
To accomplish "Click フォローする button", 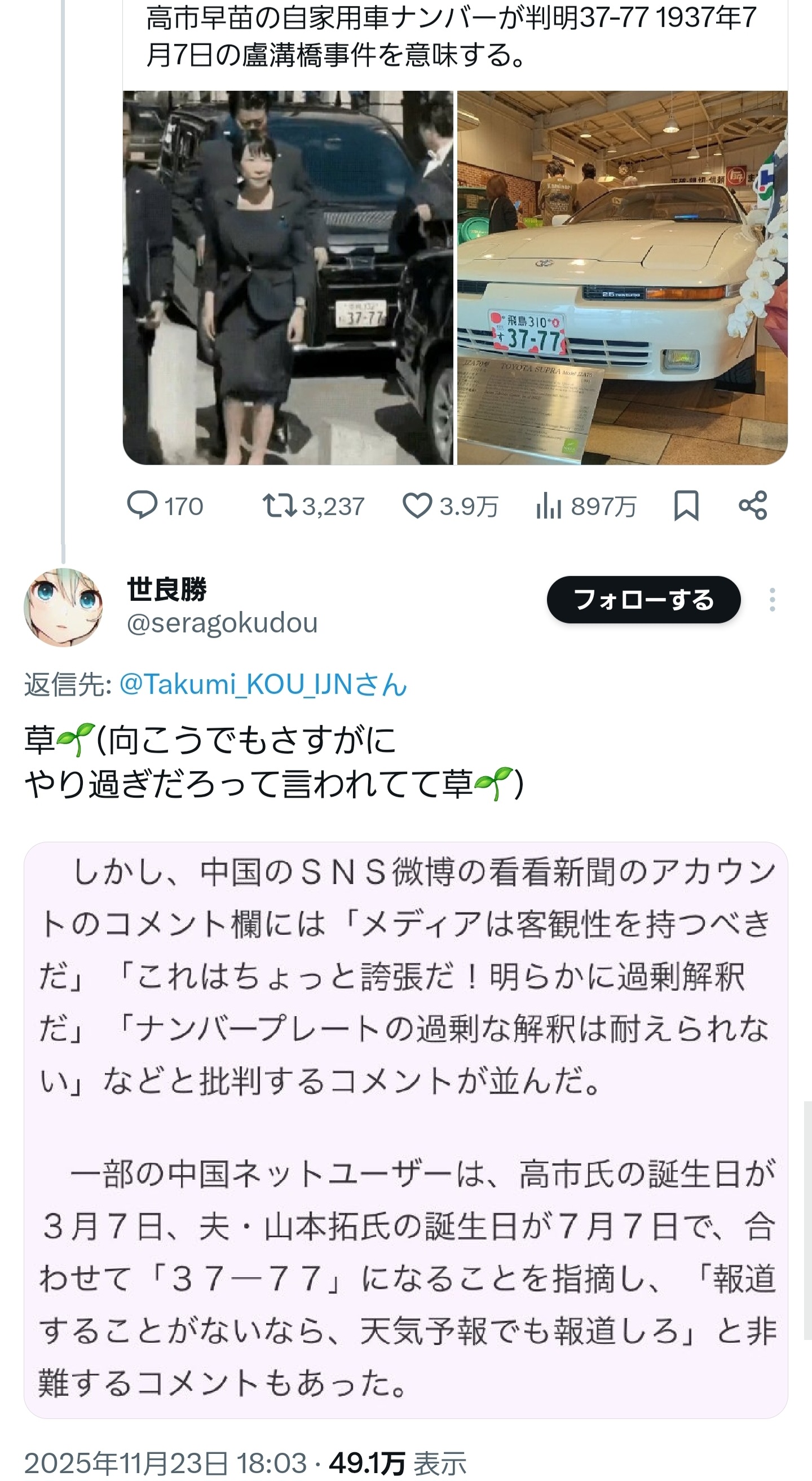I will tap(643, 600).
